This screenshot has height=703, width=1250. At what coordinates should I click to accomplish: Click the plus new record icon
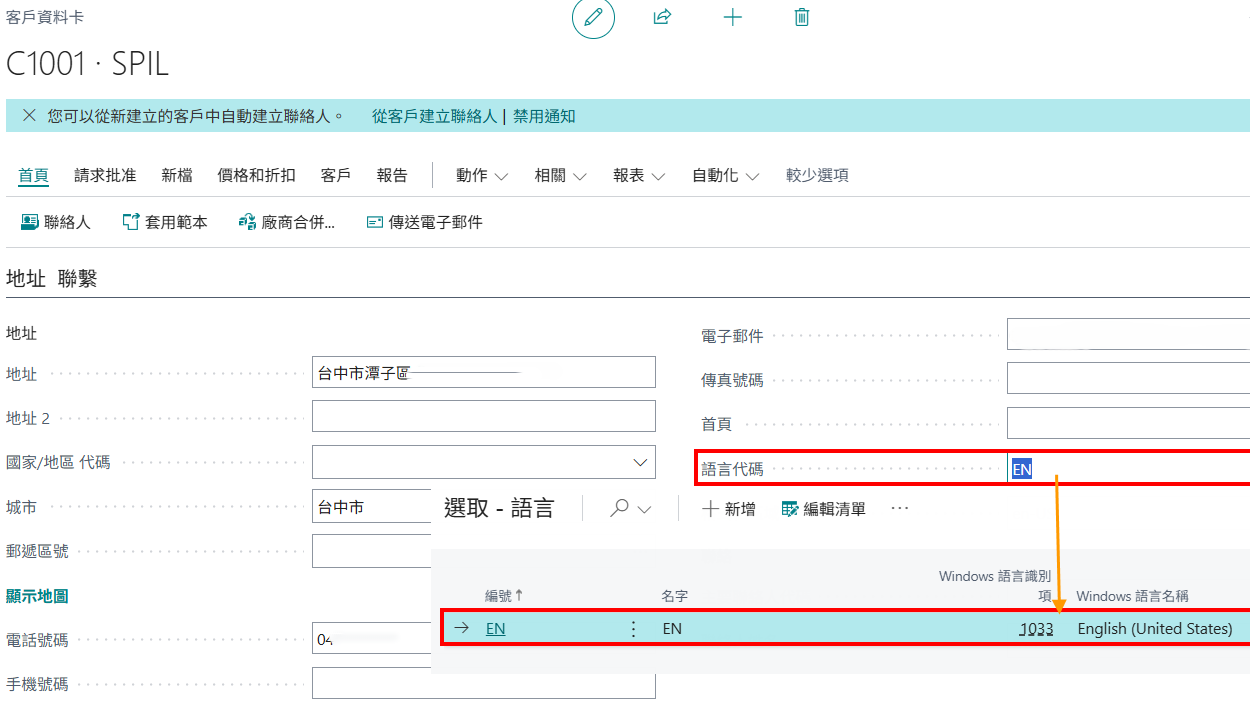[732, 17]
